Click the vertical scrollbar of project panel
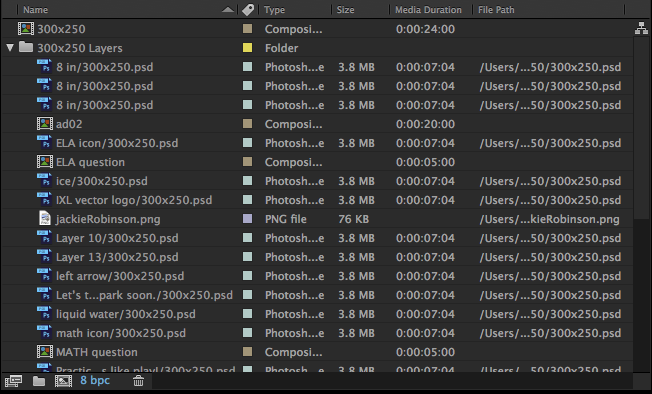 tap(642, 129)
